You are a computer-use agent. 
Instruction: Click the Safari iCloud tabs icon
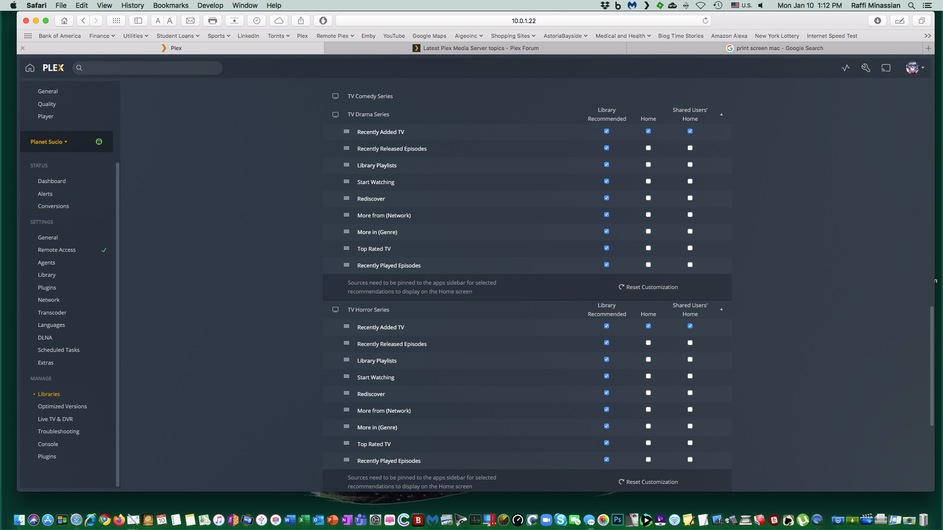tap(278, 20)
